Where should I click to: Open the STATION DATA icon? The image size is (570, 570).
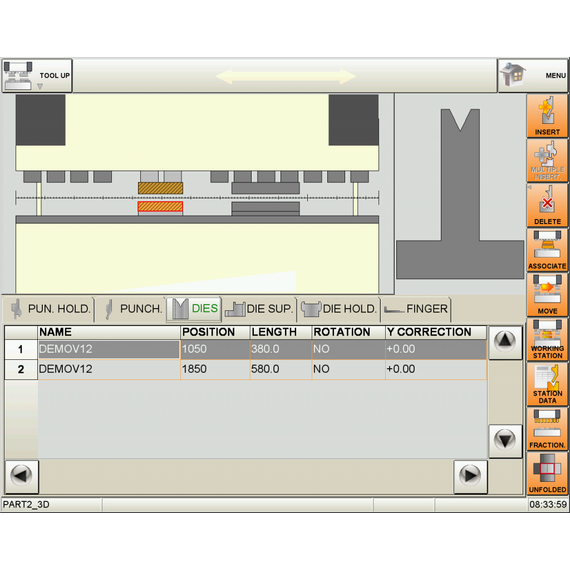(547, 384)
